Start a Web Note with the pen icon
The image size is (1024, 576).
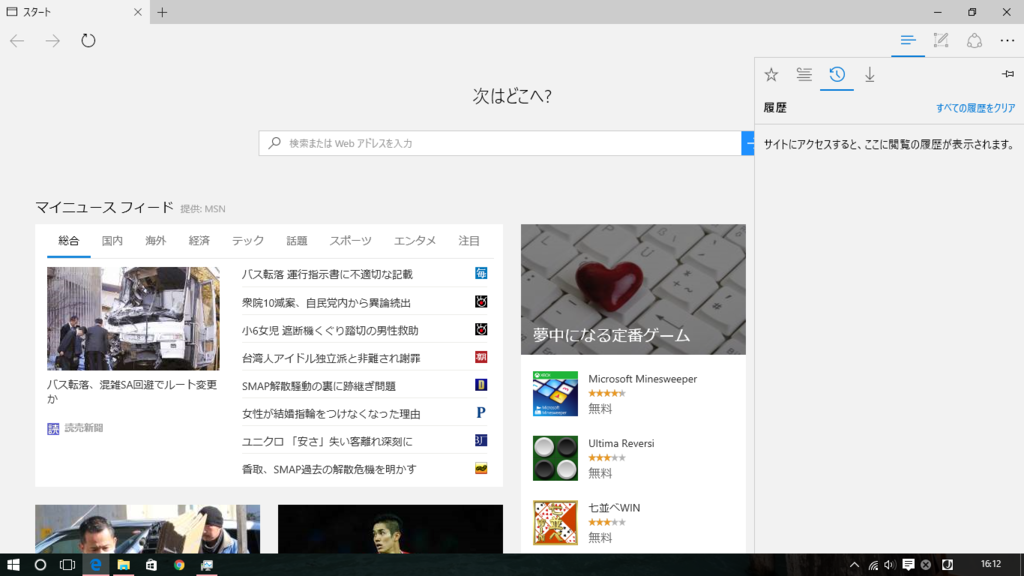(x=940, y=41)
